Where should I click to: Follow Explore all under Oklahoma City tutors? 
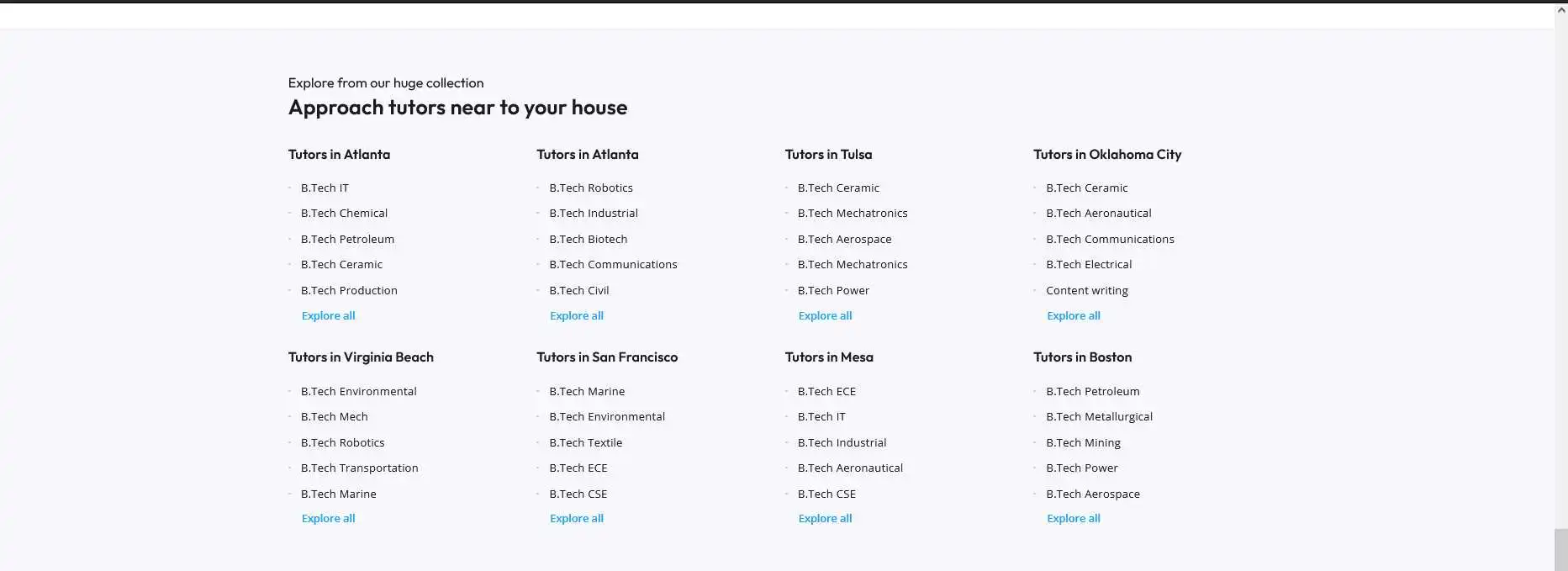coord(1073,315)
